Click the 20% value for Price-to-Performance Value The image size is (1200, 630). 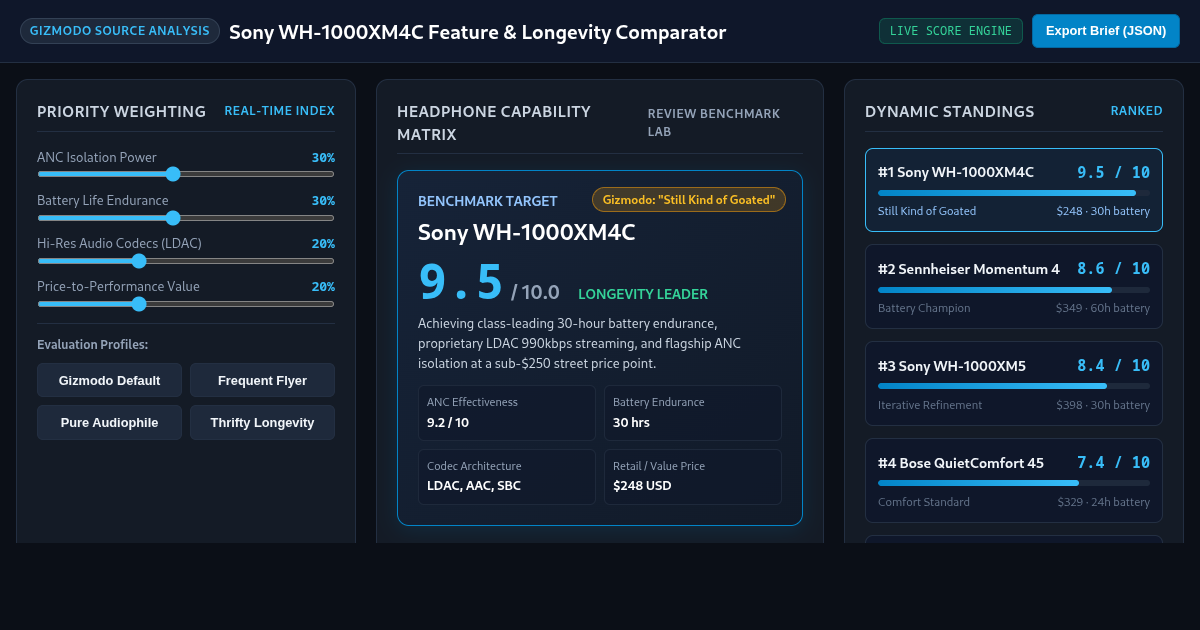(323, 287)
